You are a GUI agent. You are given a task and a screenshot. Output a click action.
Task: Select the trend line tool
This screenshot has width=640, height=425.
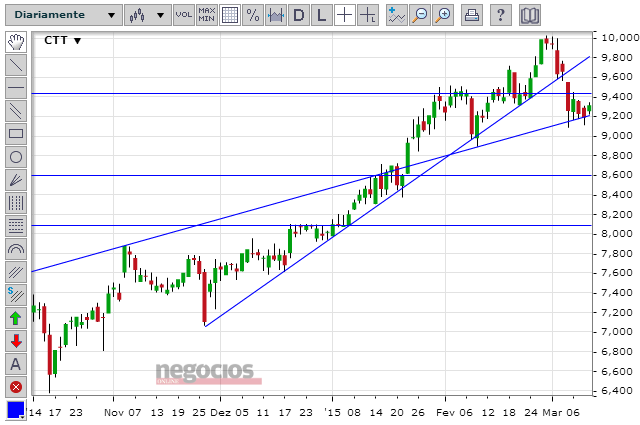[x=16, y=65]
